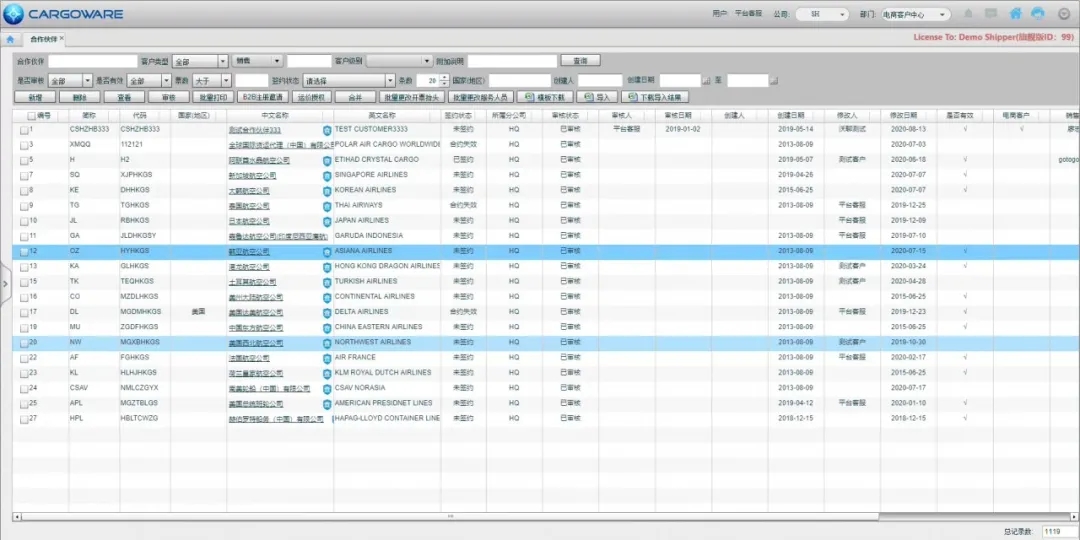Click the blue circular icon beside home

pyautogui.click(x=1038, y=14)
